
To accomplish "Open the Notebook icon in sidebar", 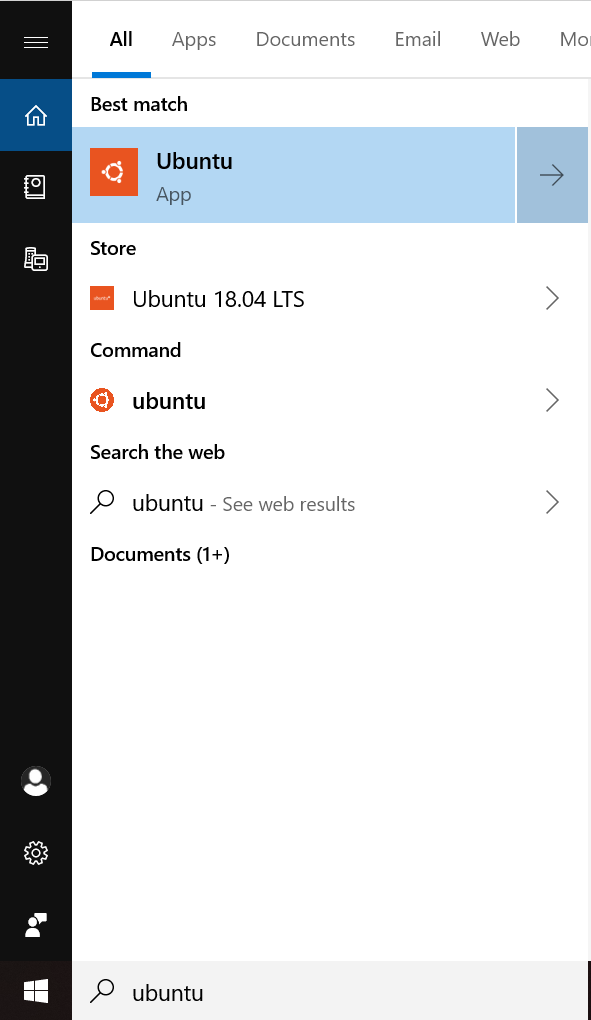I will 36,187.
